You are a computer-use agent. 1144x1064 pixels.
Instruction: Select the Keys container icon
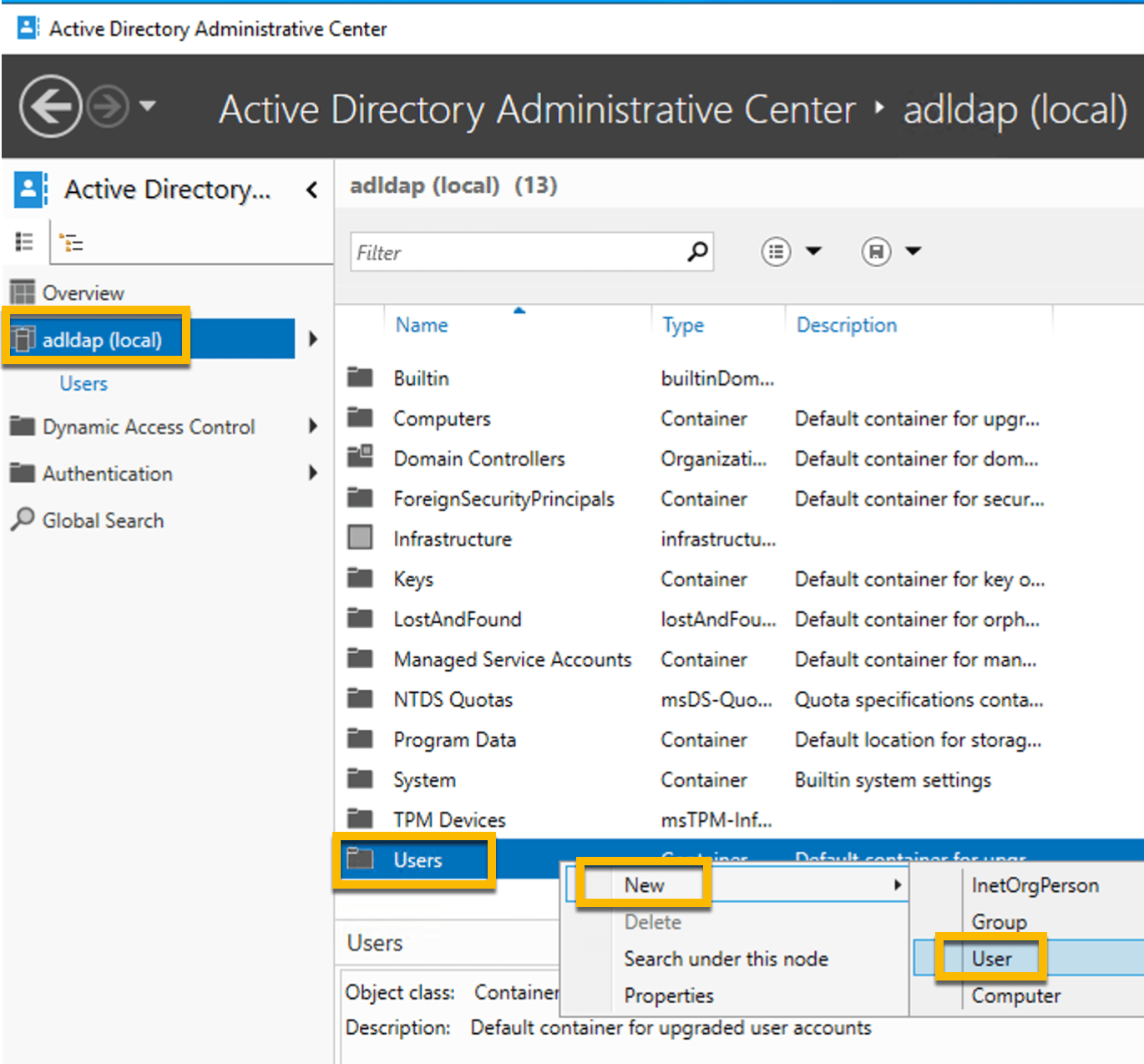360,577
